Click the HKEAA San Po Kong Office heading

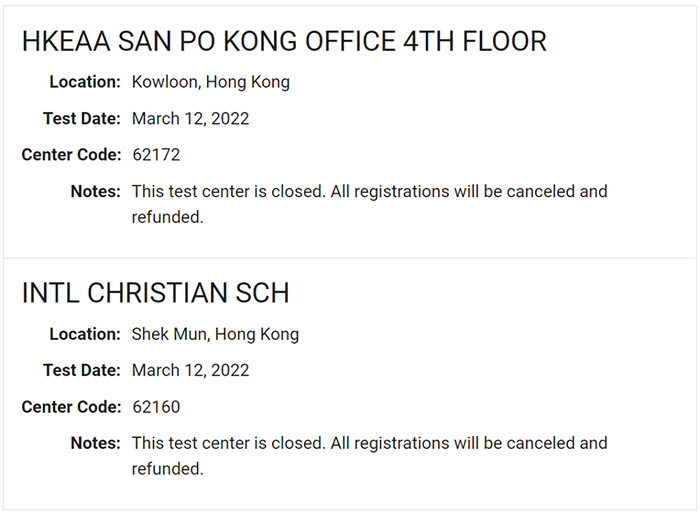point(284,41)
